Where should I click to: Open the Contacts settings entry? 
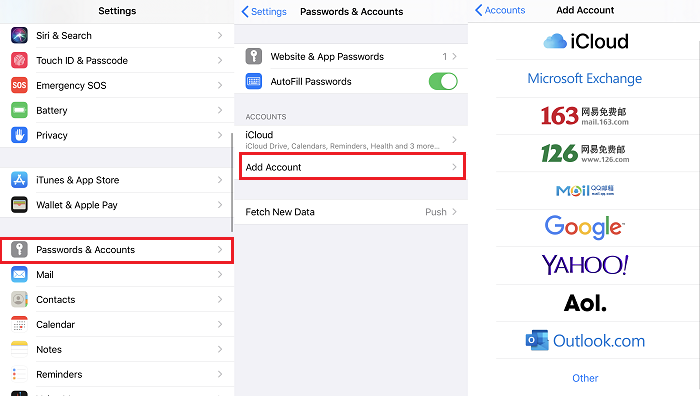pyautogui.click(x=117, y=300)
